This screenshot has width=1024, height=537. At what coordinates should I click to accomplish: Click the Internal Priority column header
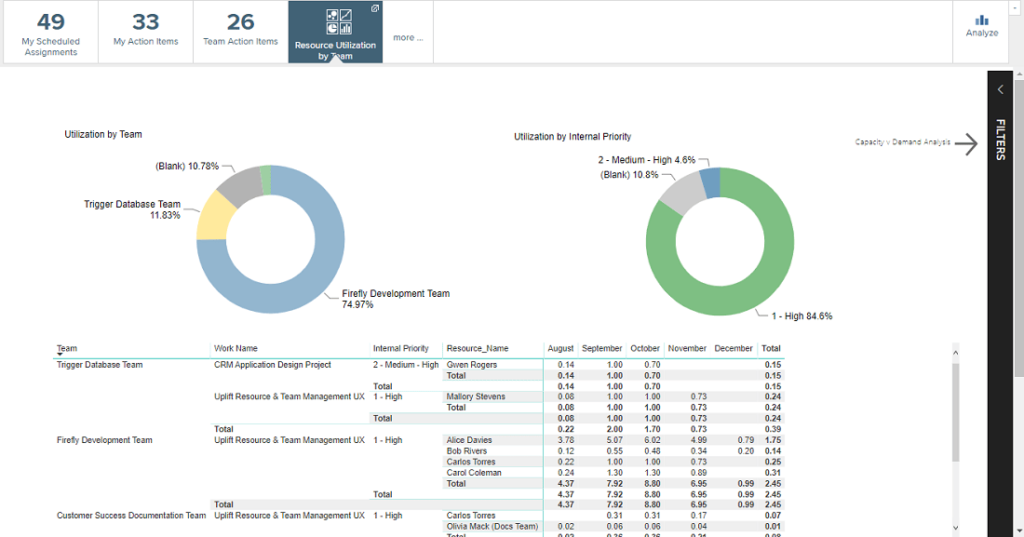[x=400, y=348]
